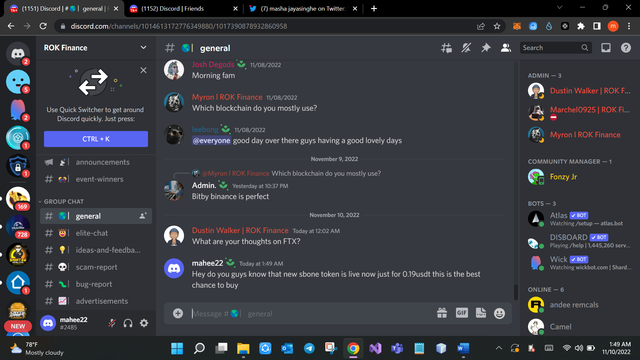Viewport: 640px width, 360px height.
Task: Open elite-chat channel
Action: (96, 233)
